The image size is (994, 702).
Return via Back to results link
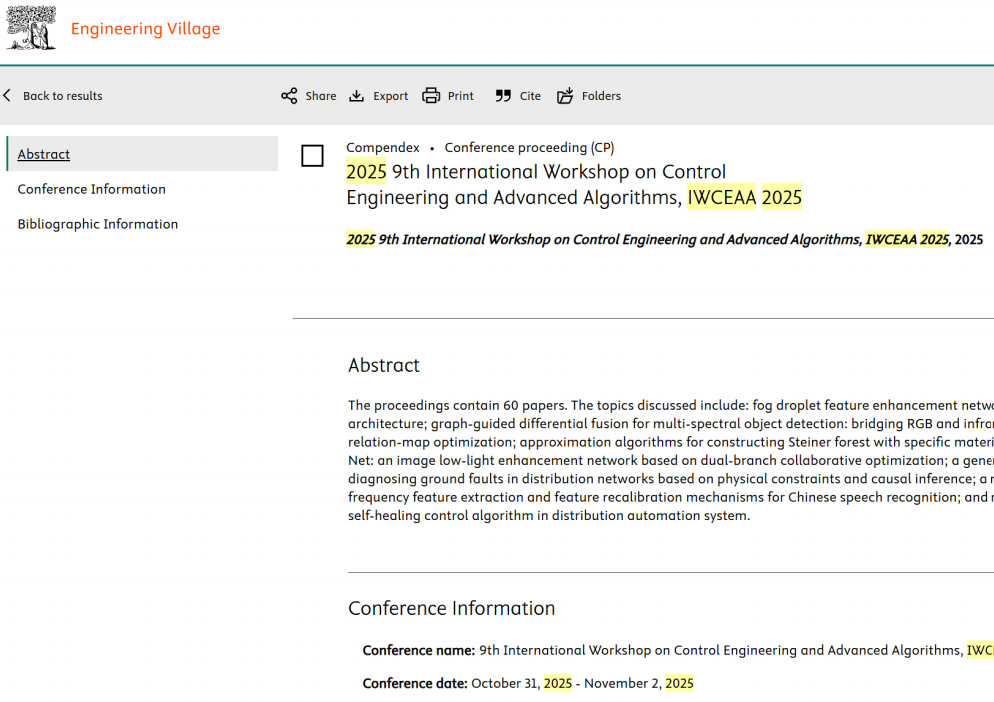63,96
